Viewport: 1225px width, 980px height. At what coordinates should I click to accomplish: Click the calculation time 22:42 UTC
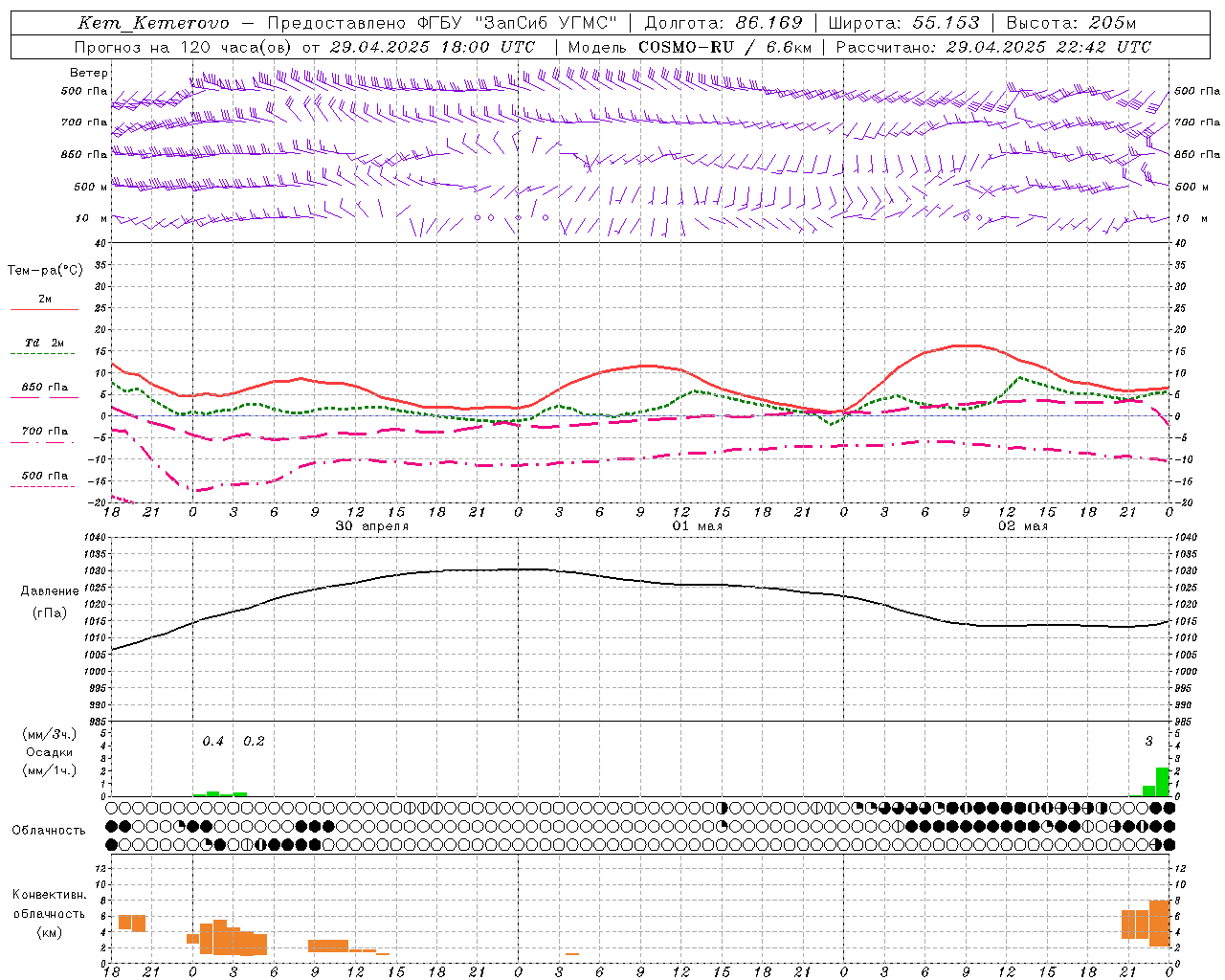pyautogui.click(x=1103, y=47)
